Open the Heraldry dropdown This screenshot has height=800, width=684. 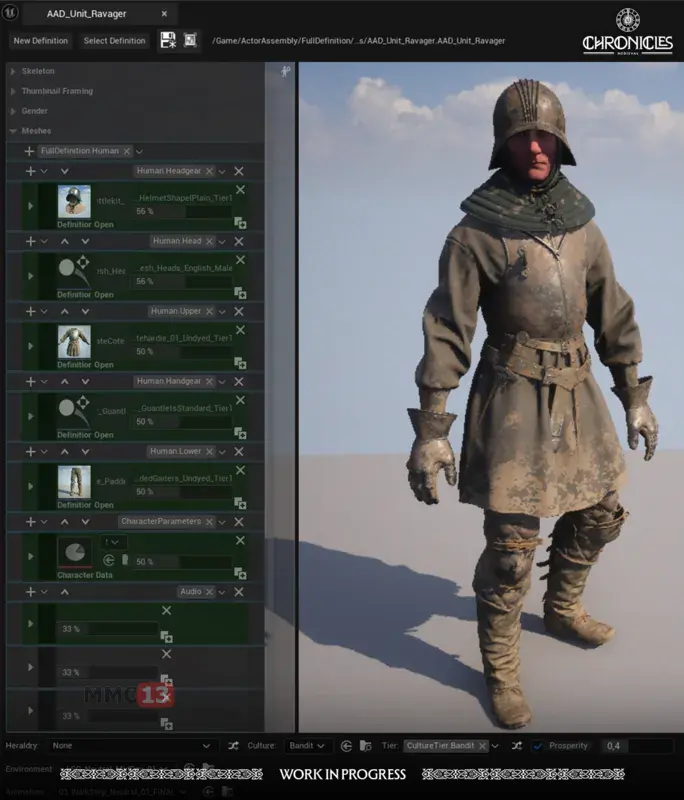[x=132, y=746]
